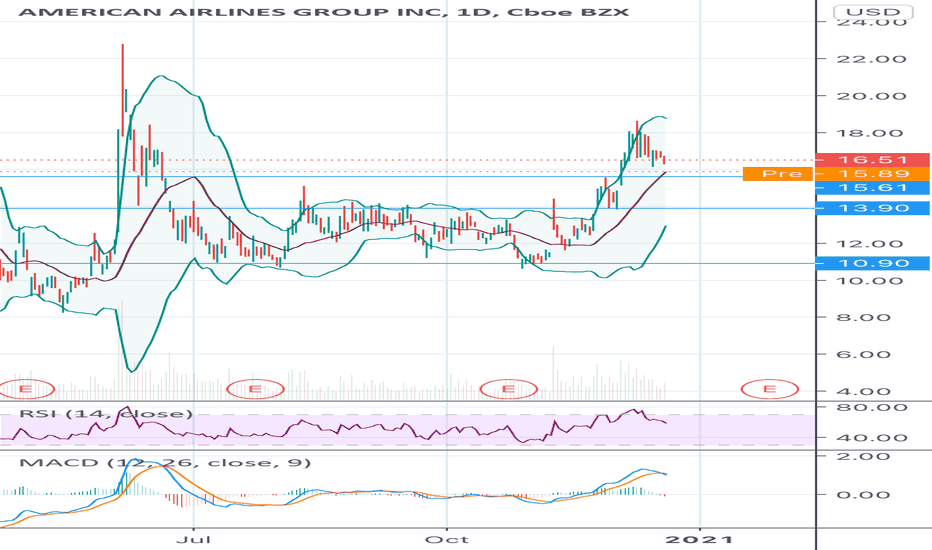Click the 18.00 price axis label
The image size is (932, 550).
click(871, 133)
